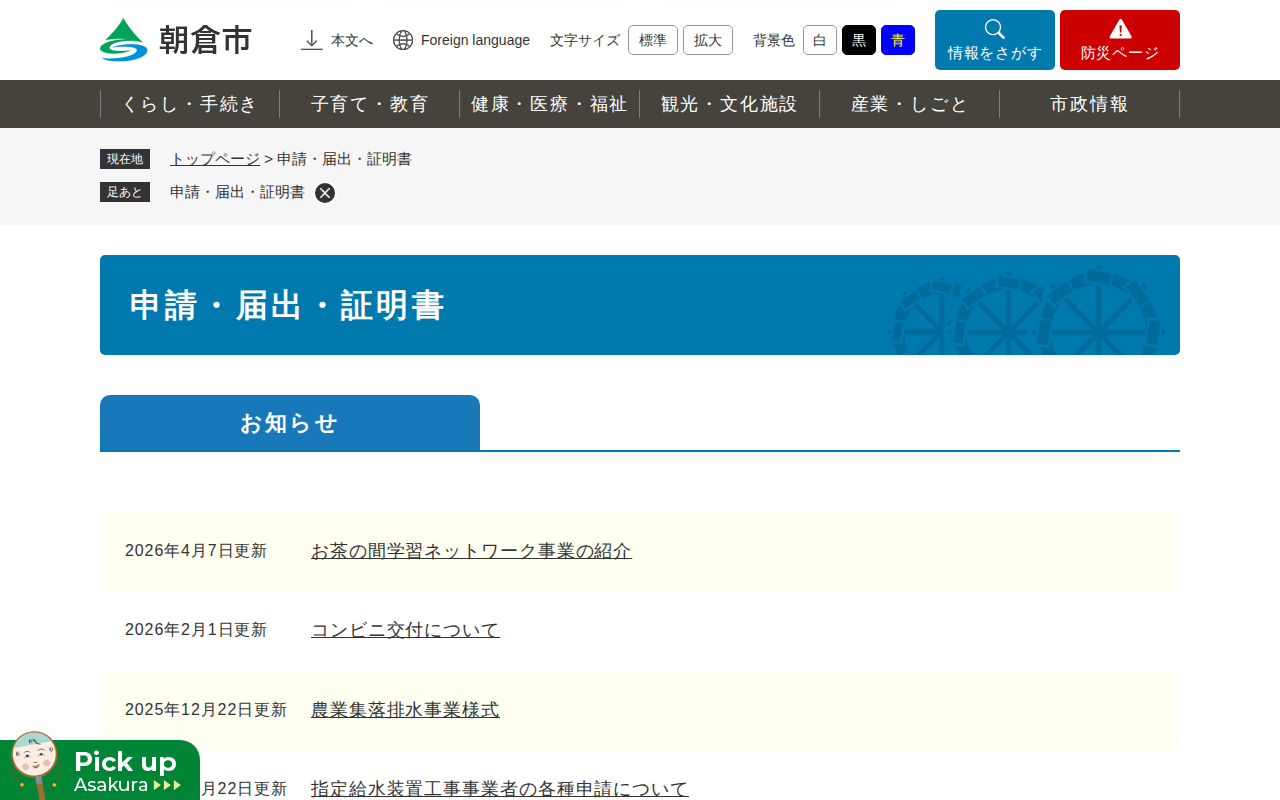Click the 現在地 label
Screen dimensions: 1280x800
click(x=125, y=159)
